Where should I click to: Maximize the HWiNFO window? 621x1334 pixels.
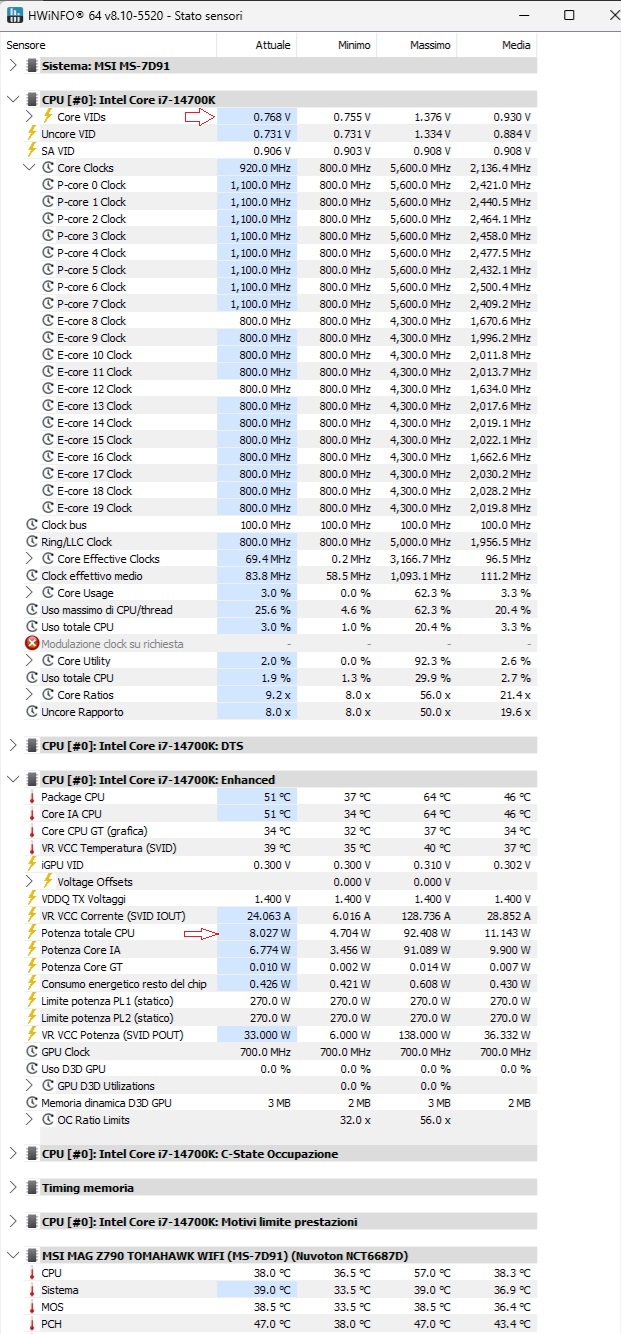point(569,15)
